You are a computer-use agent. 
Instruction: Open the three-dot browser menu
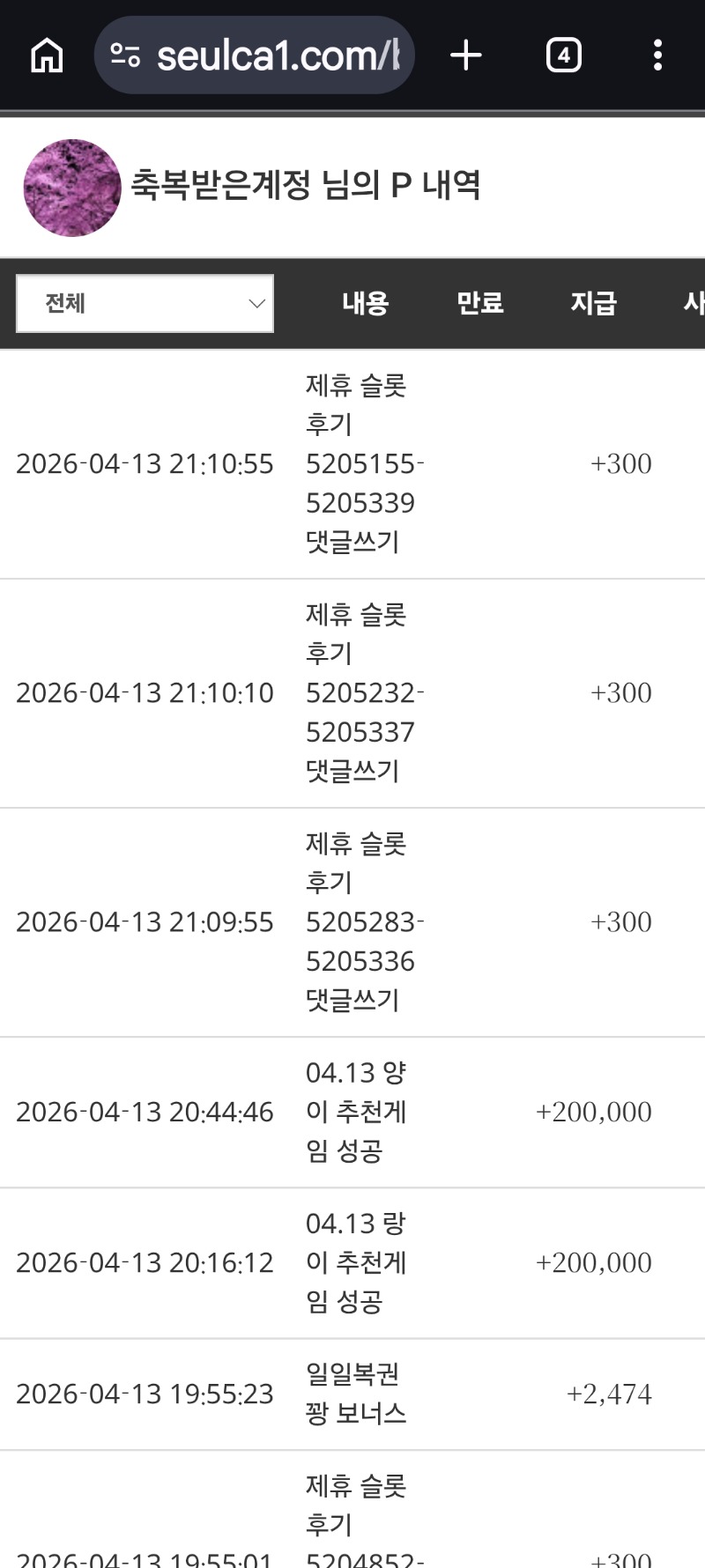657,55
